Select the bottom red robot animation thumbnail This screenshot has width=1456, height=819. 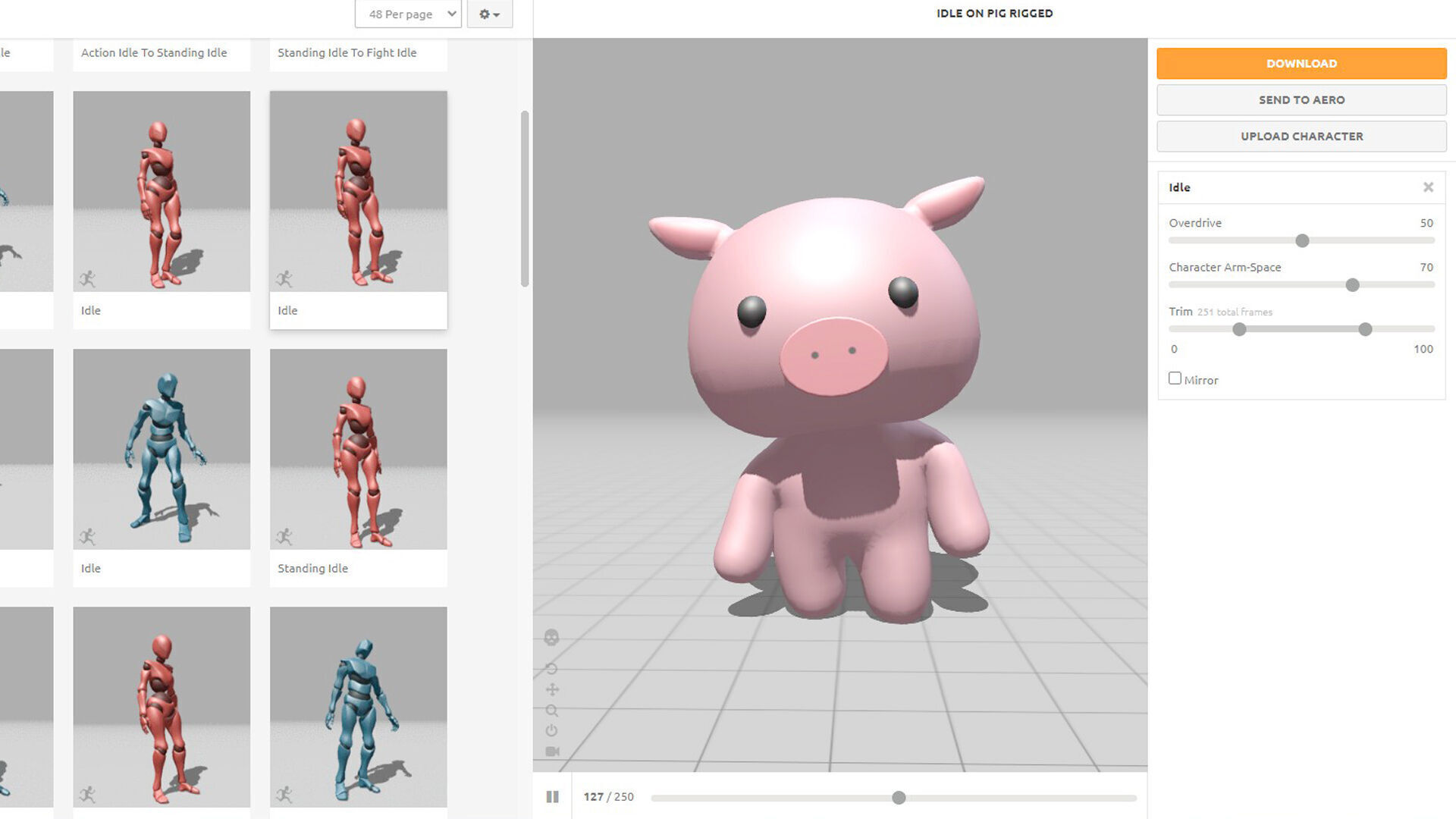pyautogui.click(x=162, y=707)
